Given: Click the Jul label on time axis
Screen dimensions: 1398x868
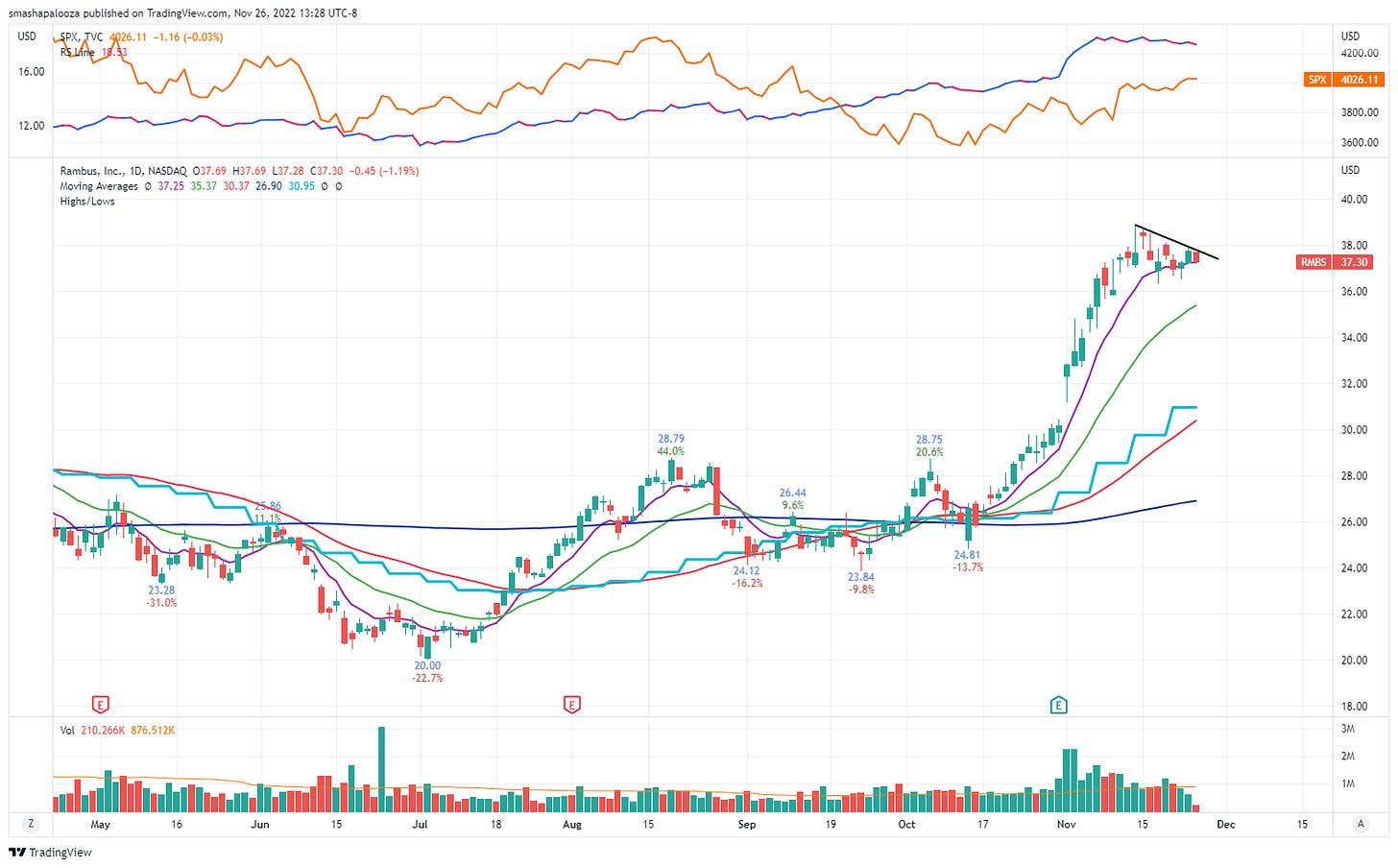Looking at the screenshot, I should pos(420,825).
